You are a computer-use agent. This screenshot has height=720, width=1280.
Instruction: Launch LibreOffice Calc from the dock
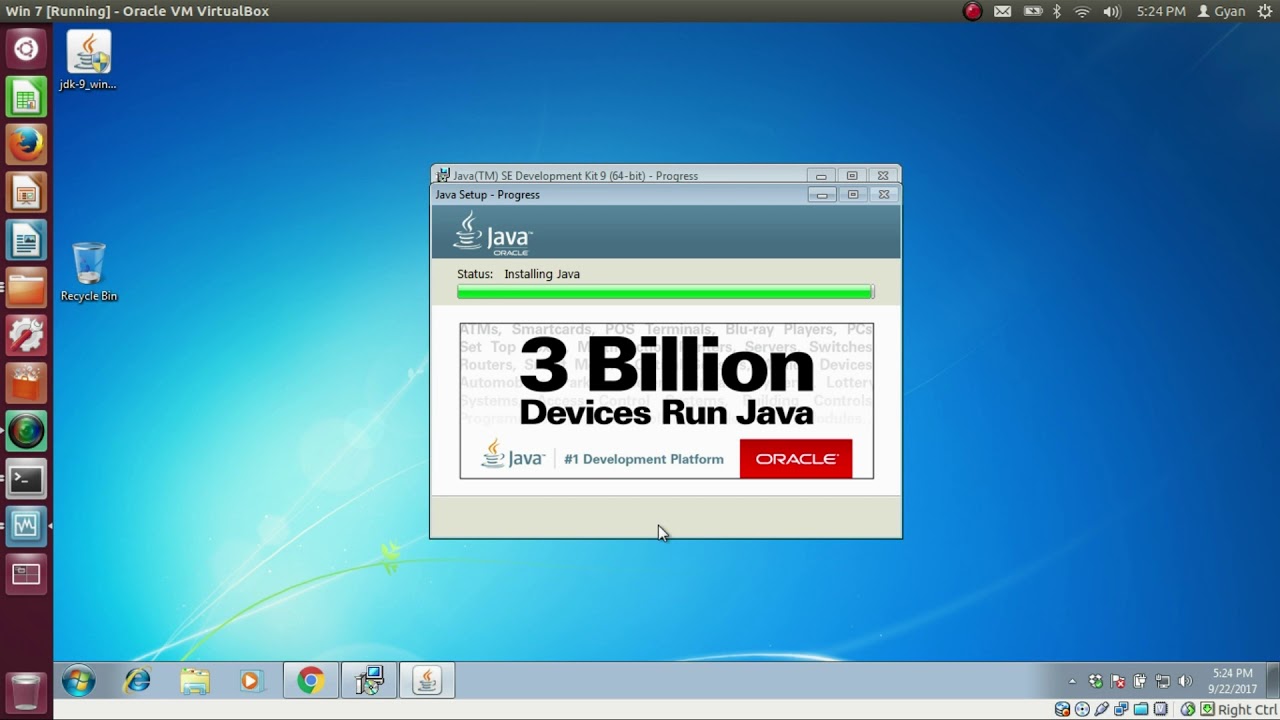pyautogui.click(x=26, y=98)
